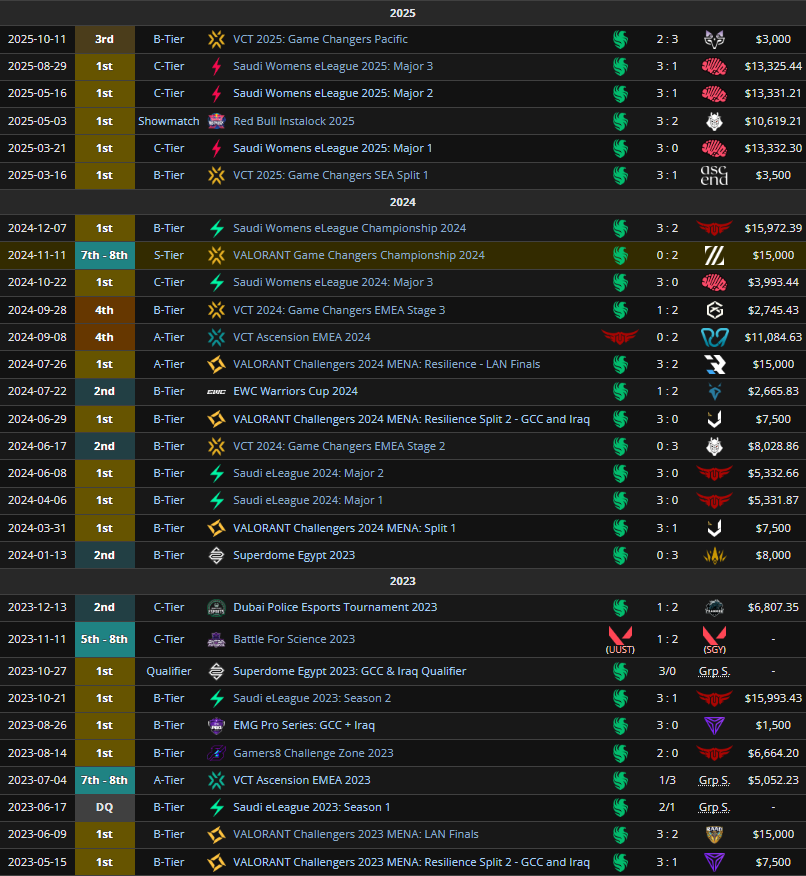Click the opponent team logo in the VCT 2025: Game Changers Pacific row
This screenshot has width=806, height=876.
point(714,39)
